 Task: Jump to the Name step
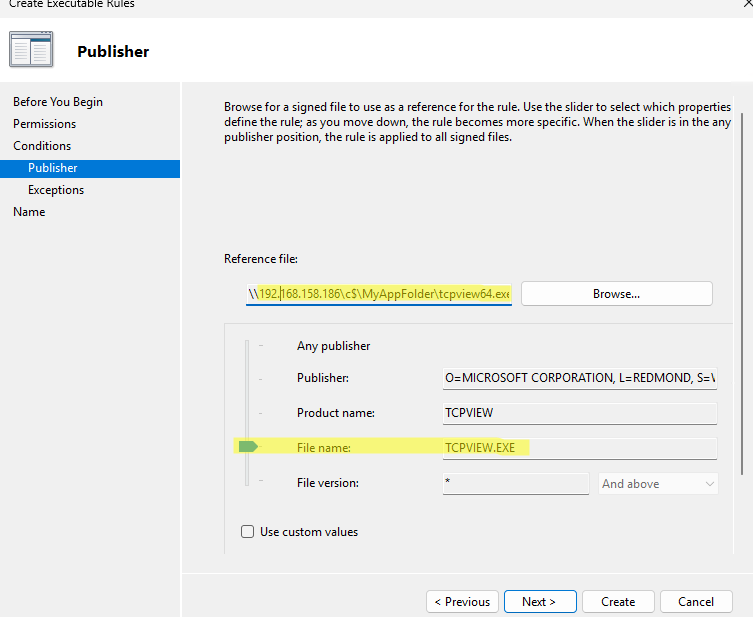[x=29, y=212]
